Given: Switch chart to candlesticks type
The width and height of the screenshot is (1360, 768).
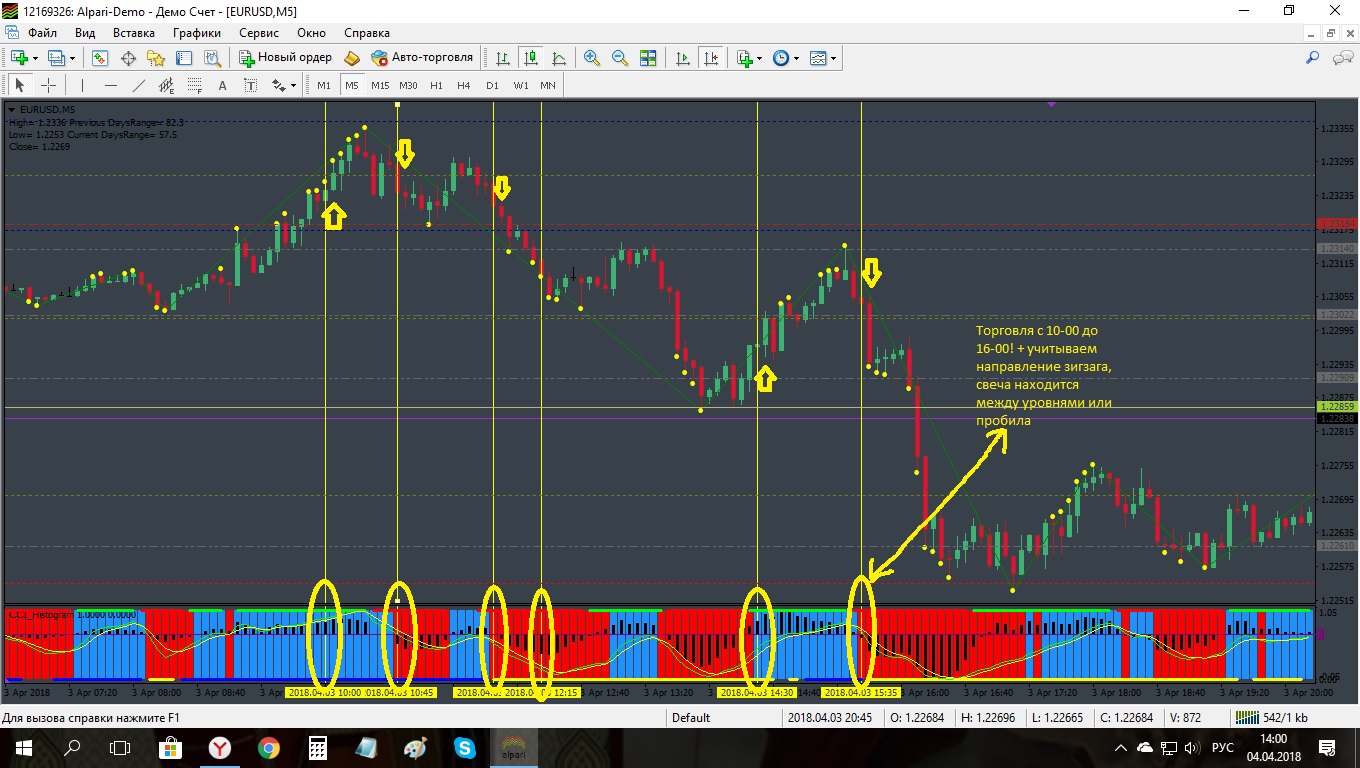Looking at the screenshot, I should tap(531, 58).
